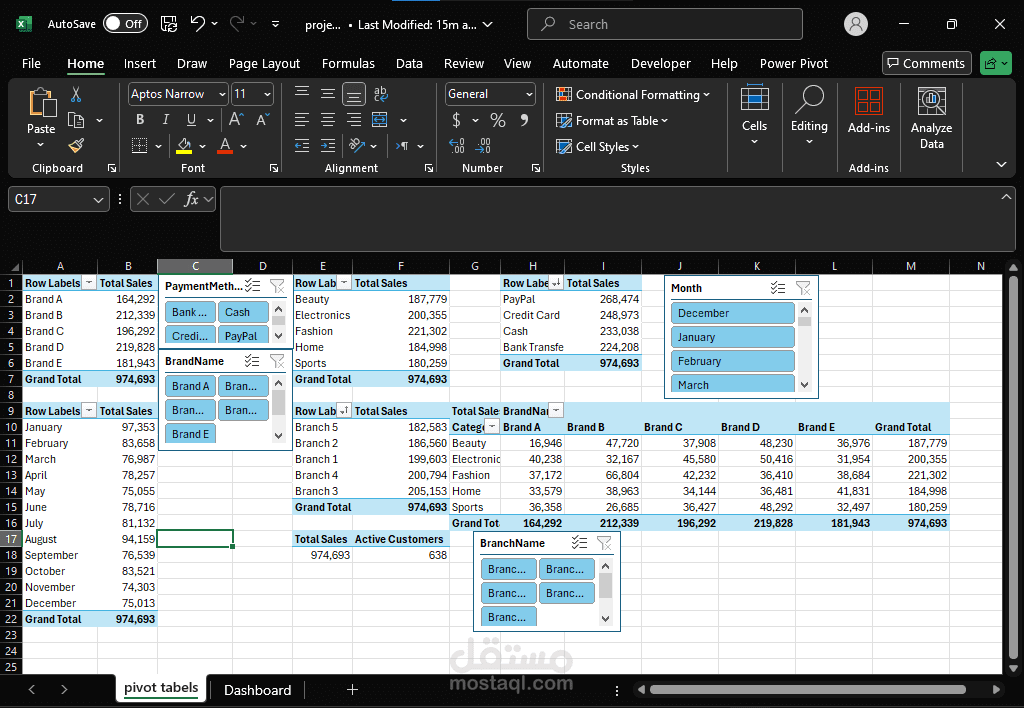Open the Data ribbon tab
Screen dimensions: 1024x708
coord(409,63)
